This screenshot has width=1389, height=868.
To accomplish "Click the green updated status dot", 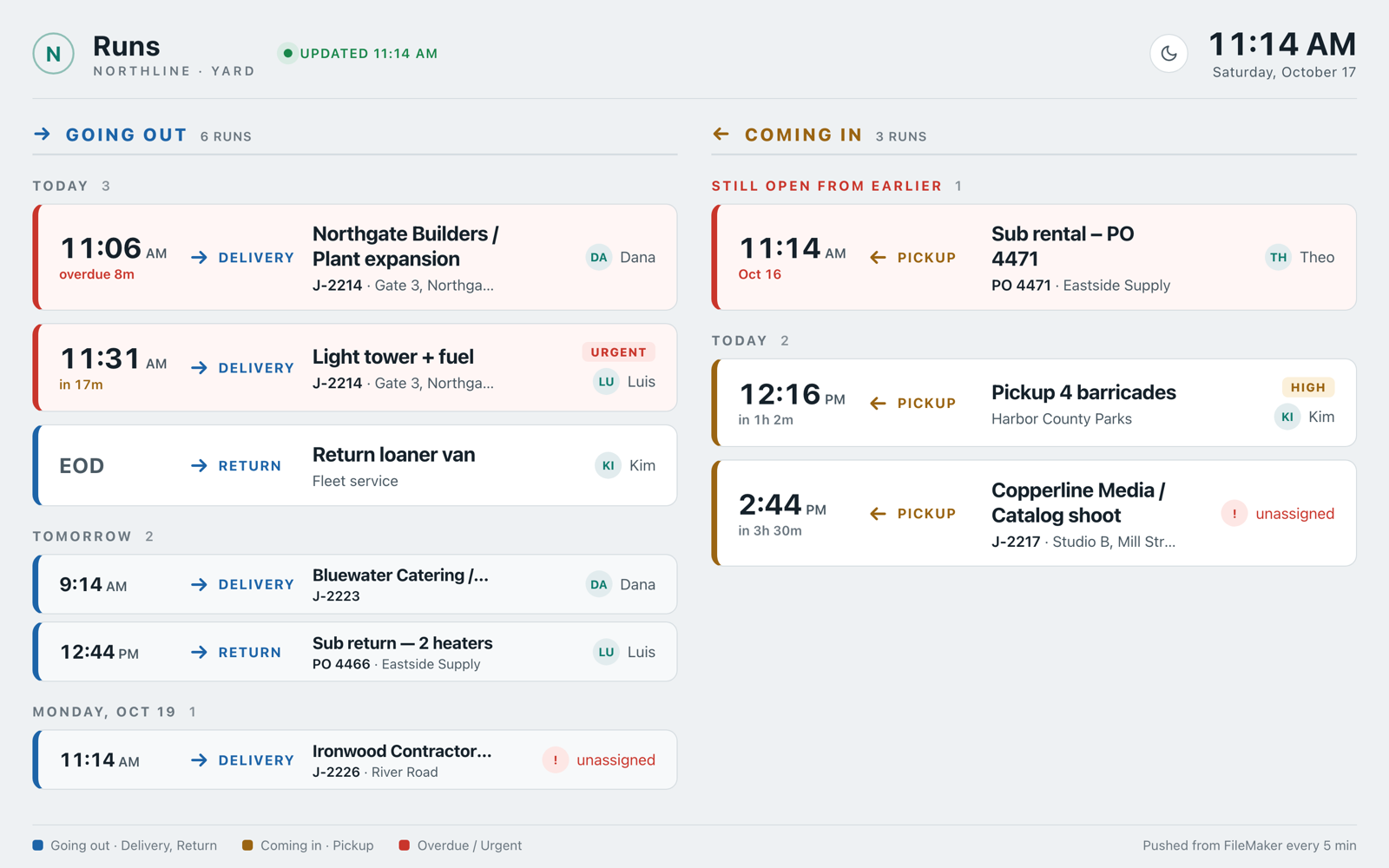I will tap(288, 54).
